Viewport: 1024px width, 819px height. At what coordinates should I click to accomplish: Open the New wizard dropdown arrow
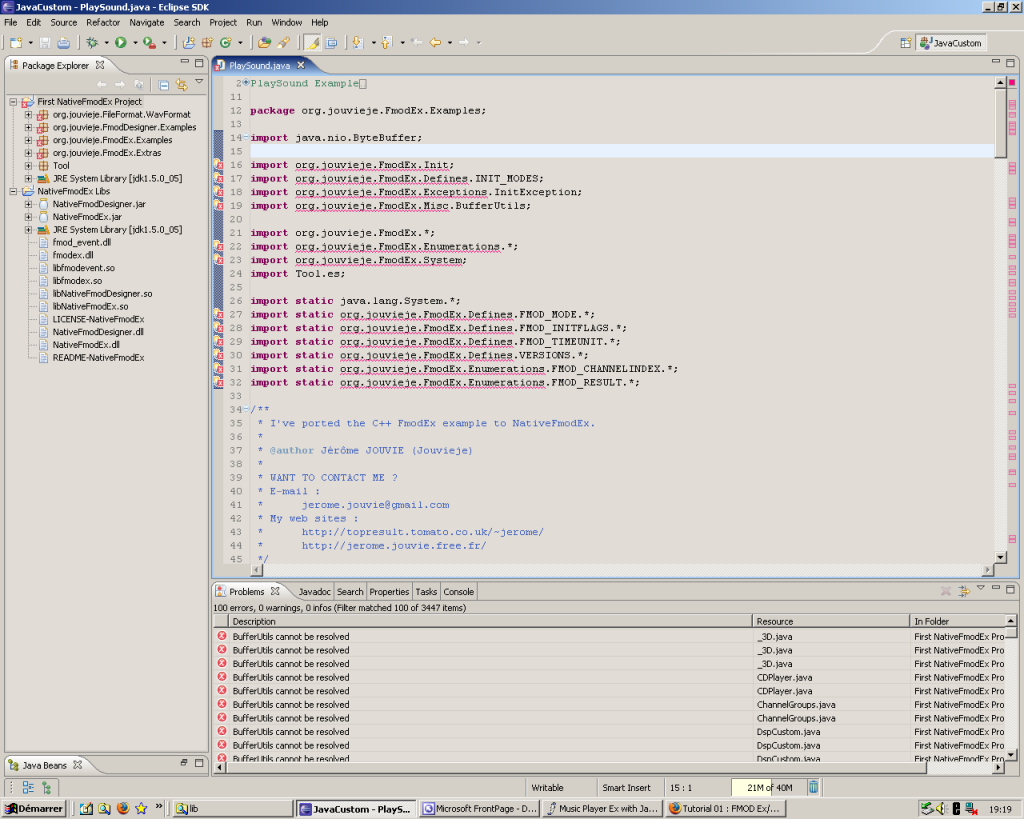tap(30, 43)
